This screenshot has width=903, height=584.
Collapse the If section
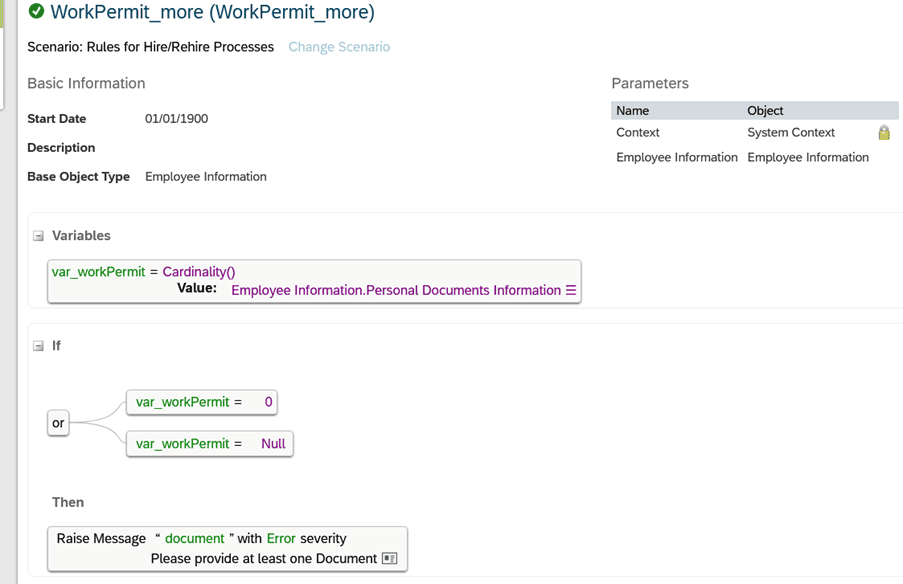pyautogui.click(x=38, y=346)
